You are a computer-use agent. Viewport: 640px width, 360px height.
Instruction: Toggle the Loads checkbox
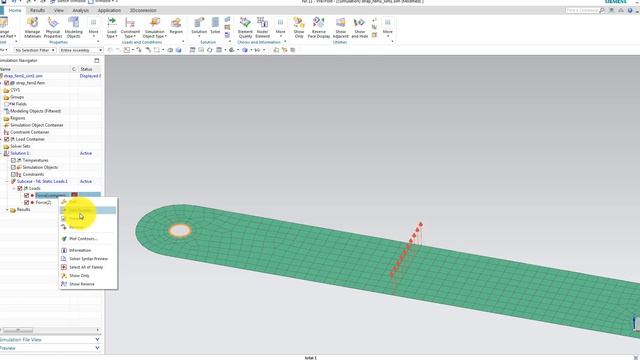20,189
